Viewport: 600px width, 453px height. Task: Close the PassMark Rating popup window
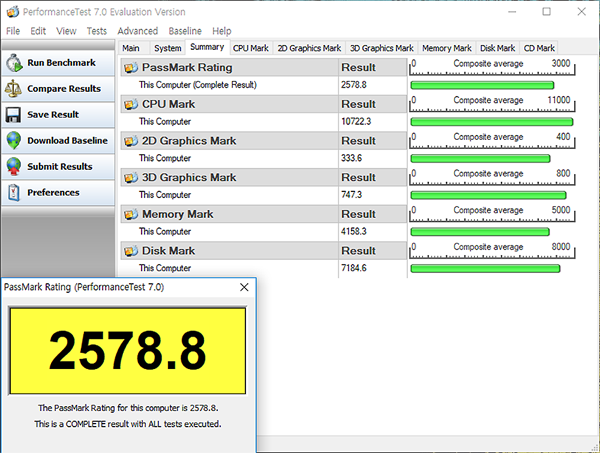tap(244, 287)
